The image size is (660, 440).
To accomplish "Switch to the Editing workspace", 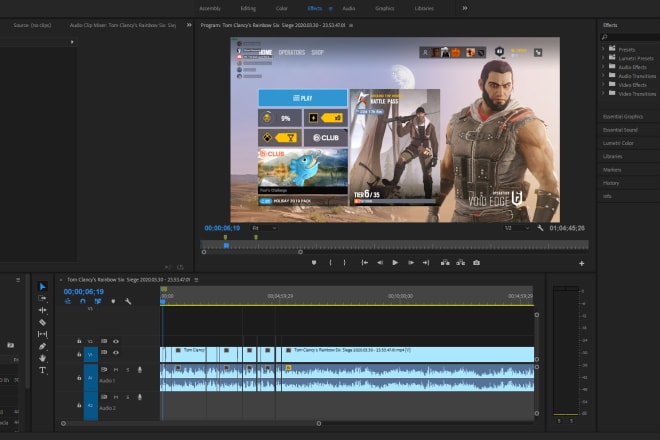I will tap(248, 8).
